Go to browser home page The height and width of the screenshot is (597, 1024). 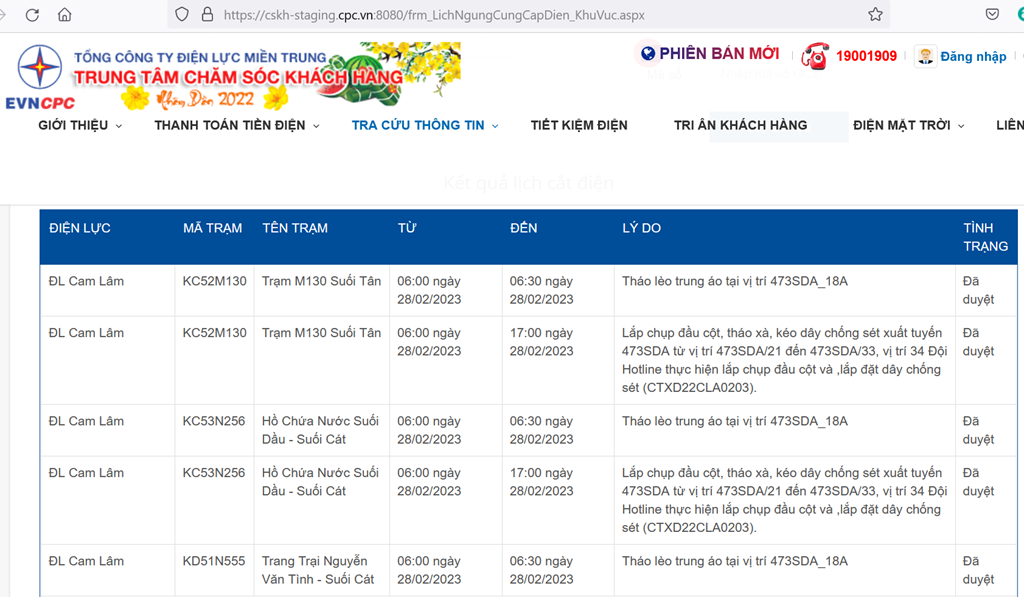[65, 15]
